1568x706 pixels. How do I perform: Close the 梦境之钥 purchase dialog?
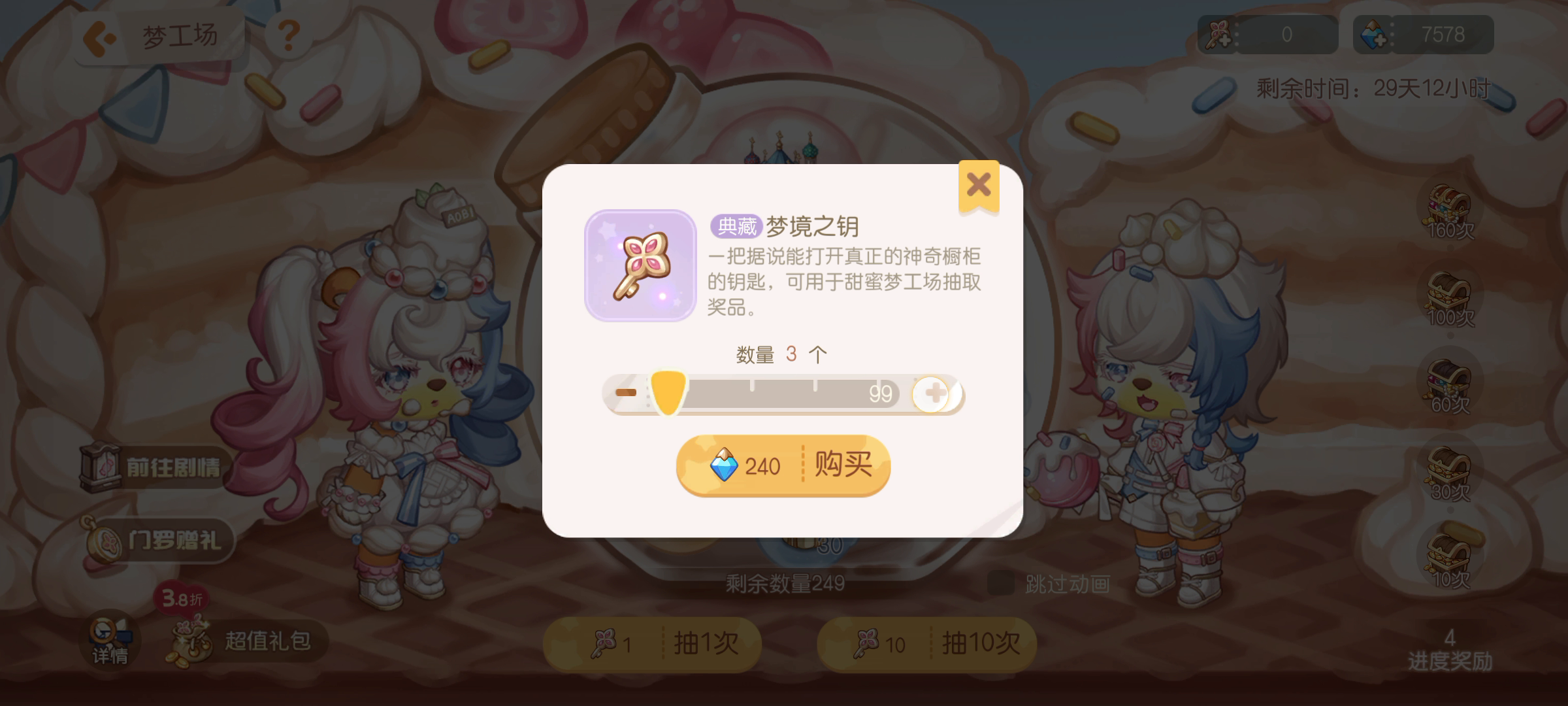(978, 185)
